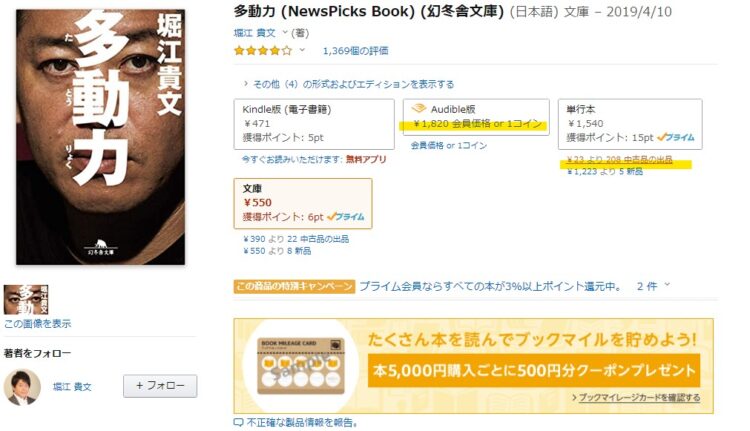Click the Prime badge in 文庫 box
Image resolution: width=750 pixels, height=431 pixels.
pyautogui.click(x=346, y=217)
